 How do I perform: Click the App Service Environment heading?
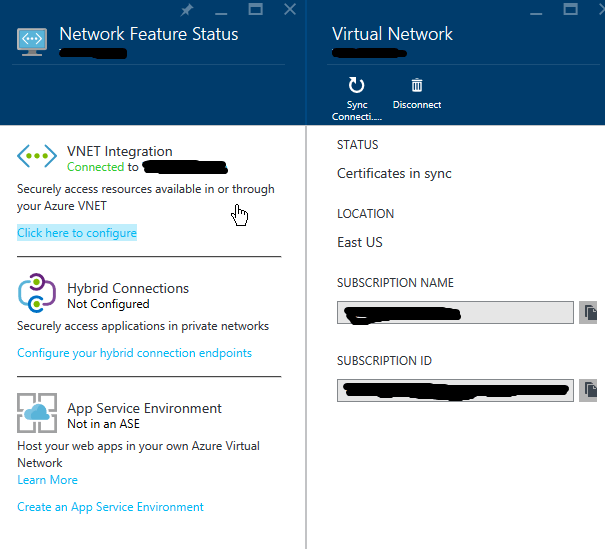click(144, 408)
